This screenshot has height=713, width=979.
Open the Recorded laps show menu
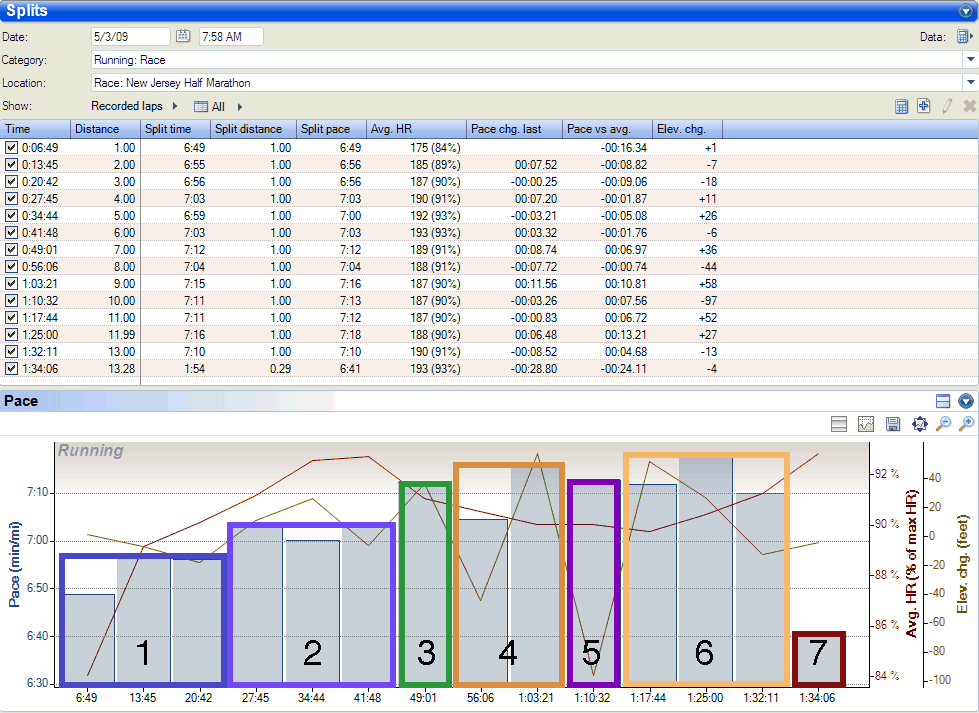point(134,106)
